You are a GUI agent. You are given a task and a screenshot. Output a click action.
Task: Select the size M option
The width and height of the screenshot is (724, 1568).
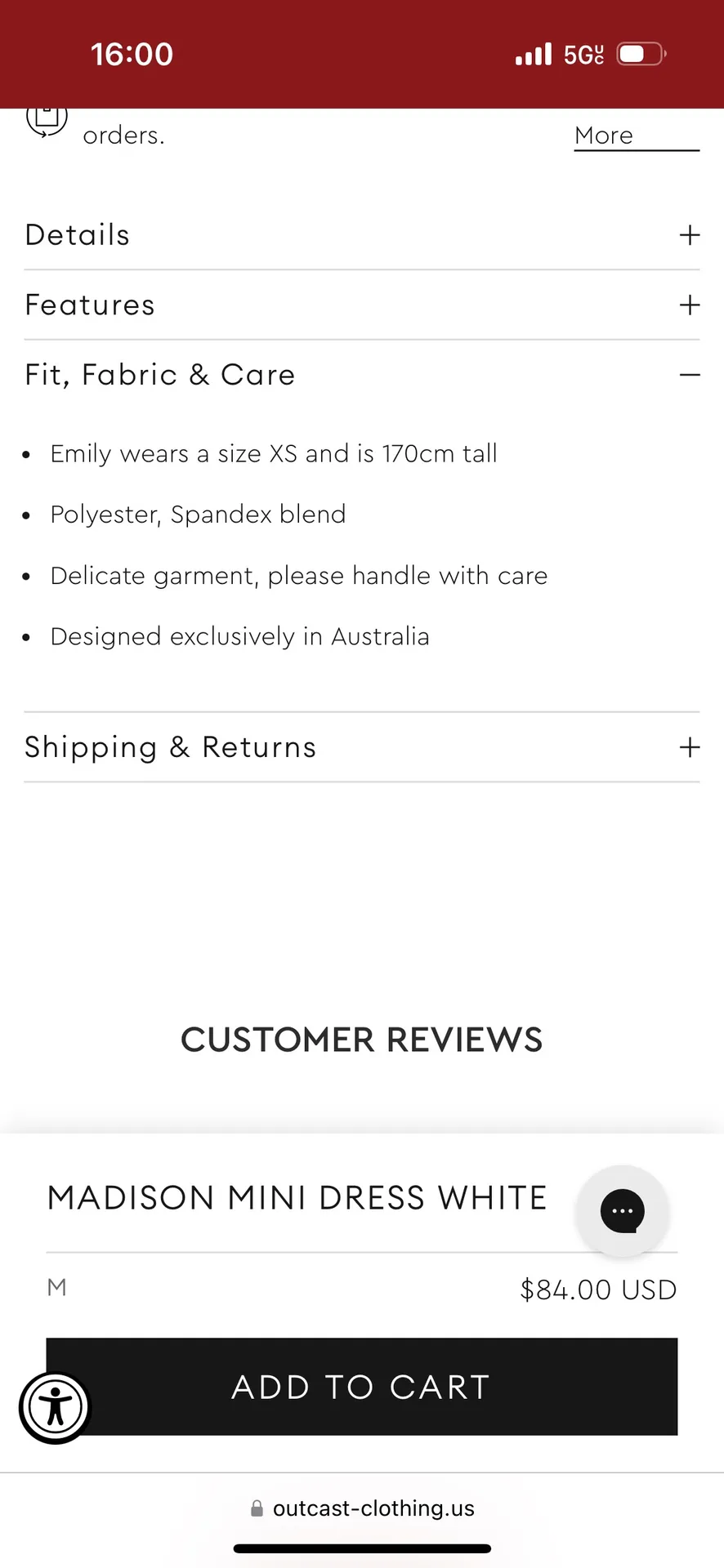(56, 1288)
